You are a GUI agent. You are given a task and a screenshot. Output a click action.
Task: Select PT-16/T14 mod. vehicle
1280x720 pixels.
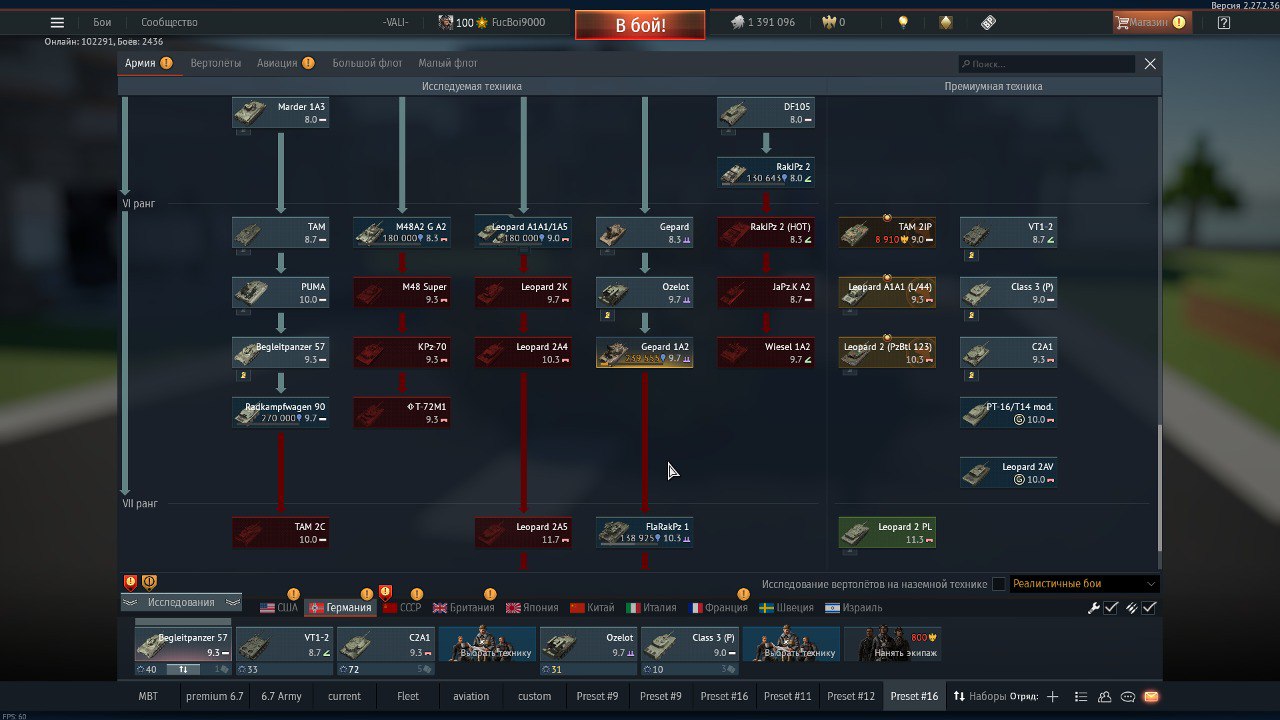[1008, 412]
